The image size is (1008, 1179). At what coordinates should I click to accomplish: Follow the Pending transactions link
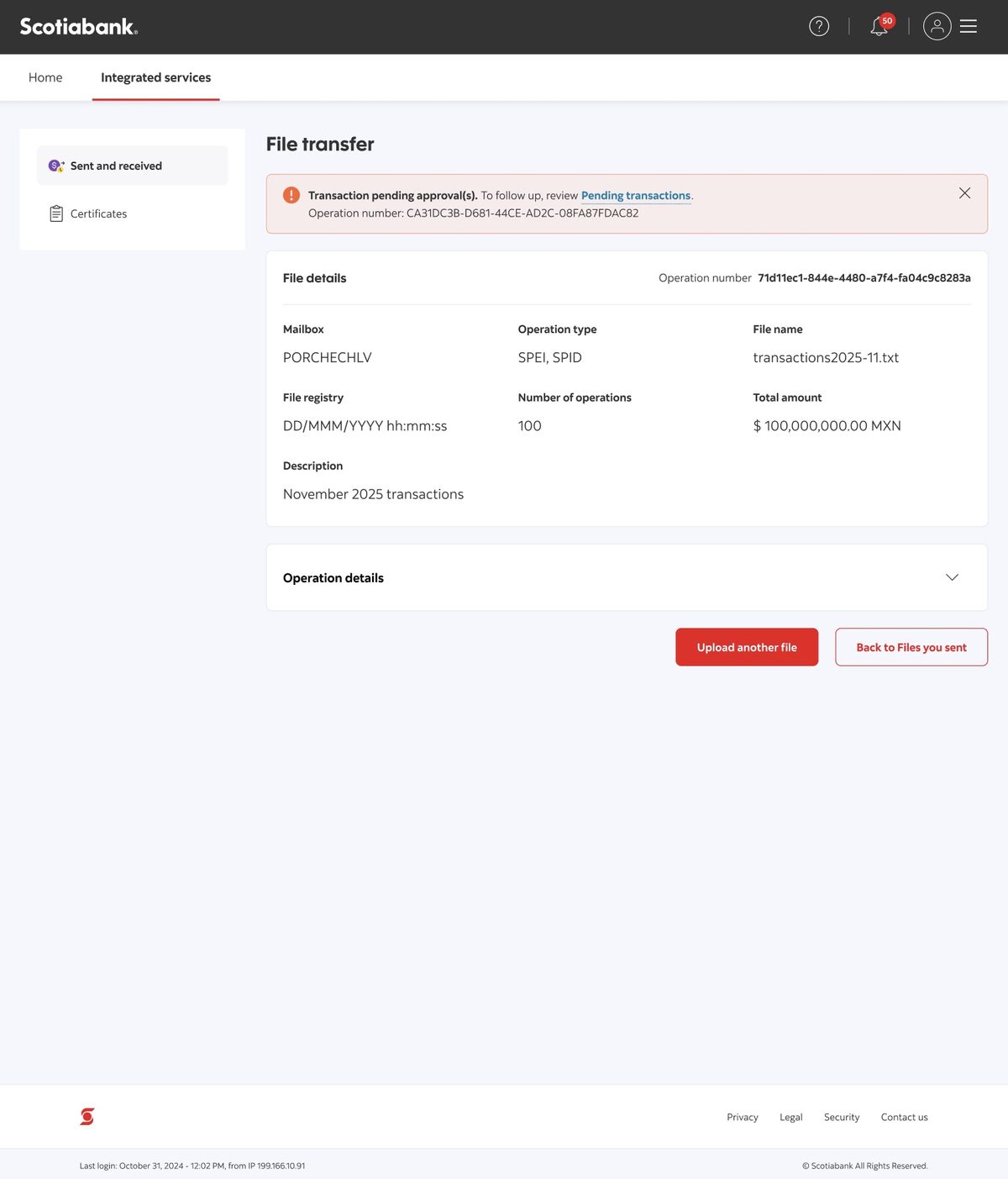point(636,195)
